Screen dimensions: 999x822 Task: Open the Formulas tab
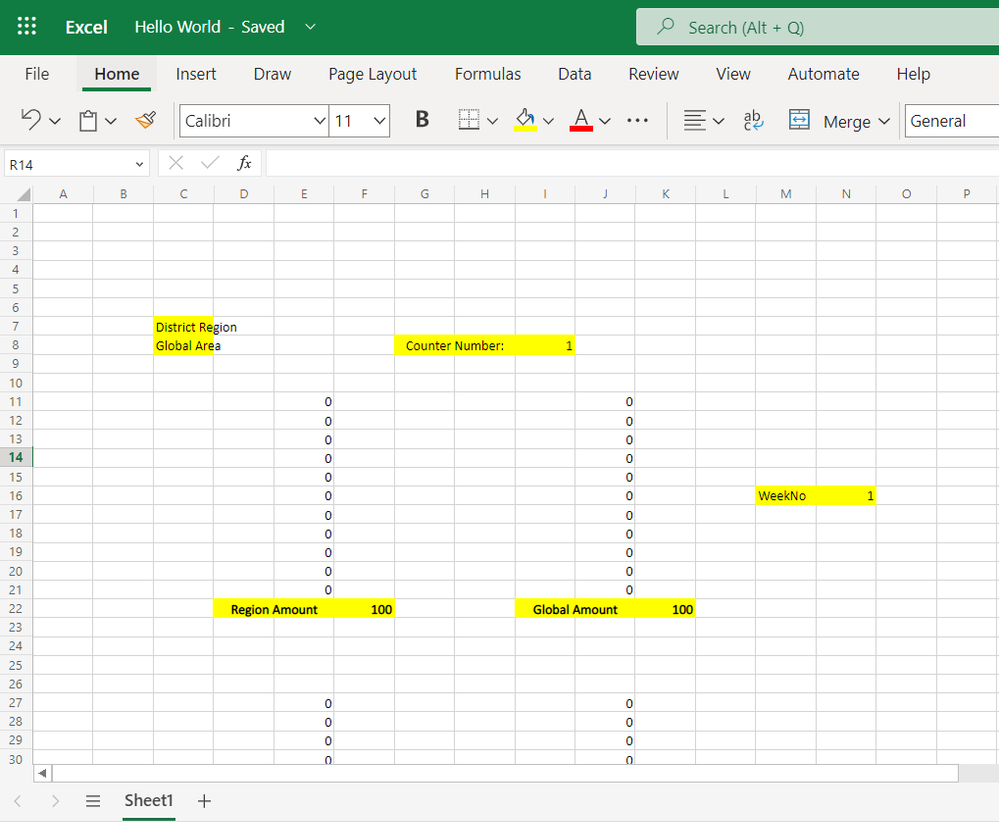tap(487, 74)
